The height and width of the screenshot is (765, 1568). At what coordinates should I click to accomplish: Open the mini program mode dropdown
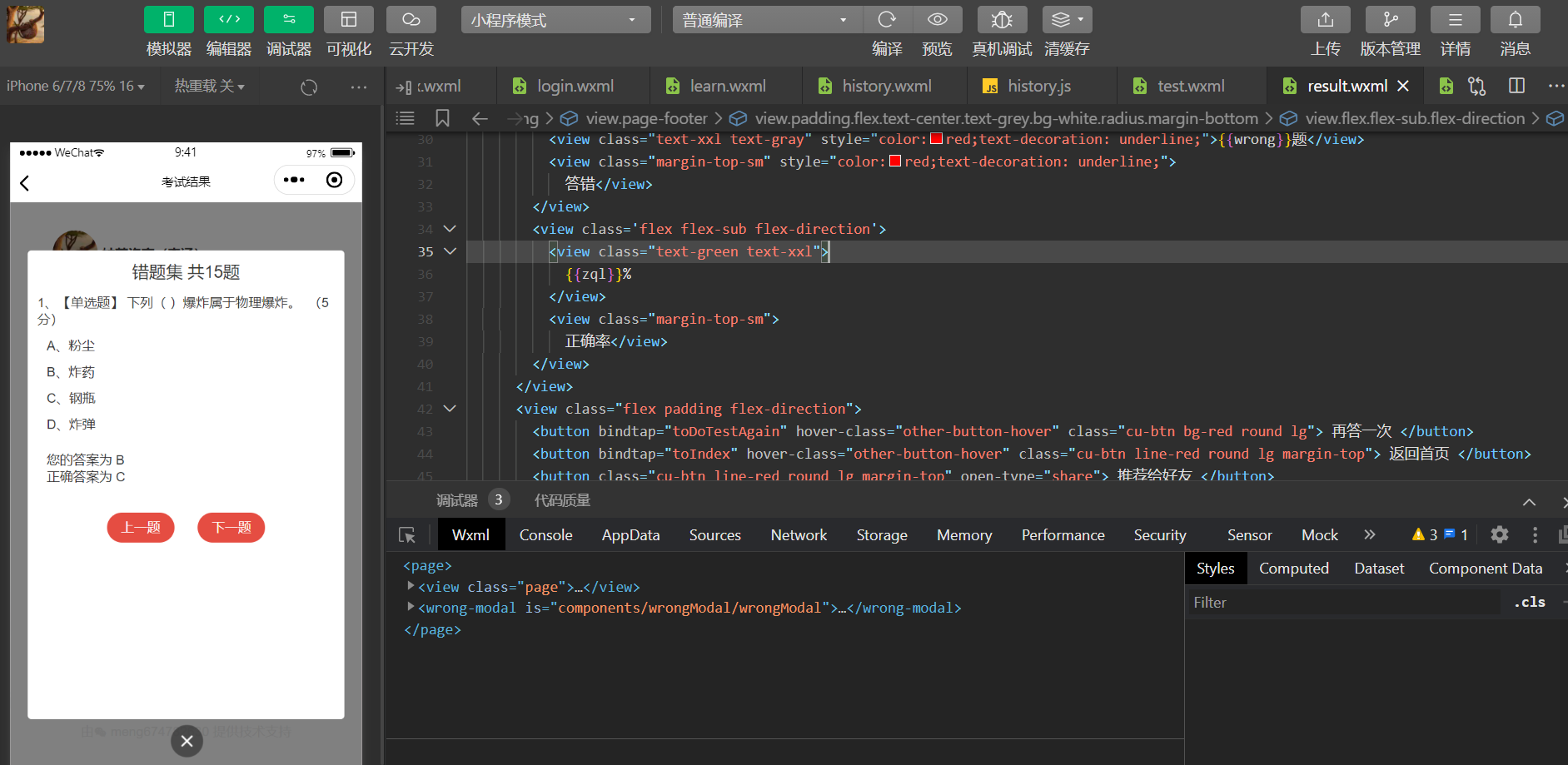(x=555, y=20)
